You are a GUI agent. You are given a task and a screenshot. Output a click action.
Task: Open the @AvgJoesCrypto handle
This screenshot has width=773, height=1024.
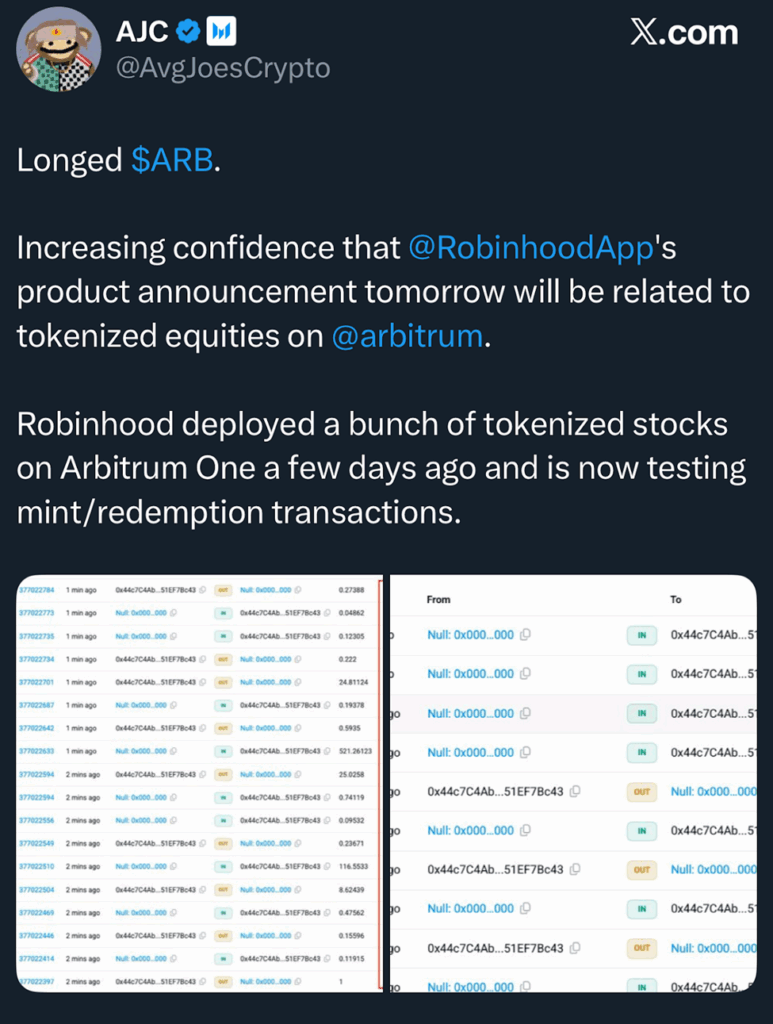coord(223,68)
